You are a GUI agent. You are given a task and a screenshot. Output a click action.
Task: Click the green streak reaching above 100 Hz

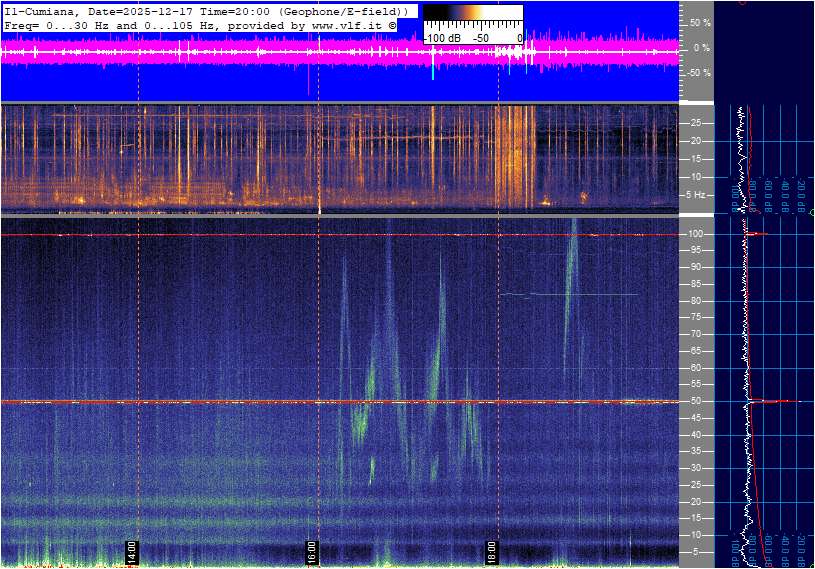click(x=570, y=299)
